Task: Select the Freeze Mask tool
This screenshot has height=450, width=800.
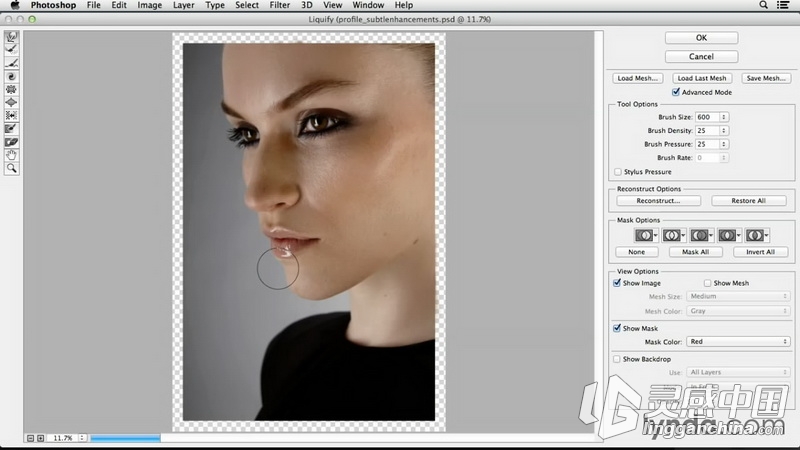Action: click(11, 129)
